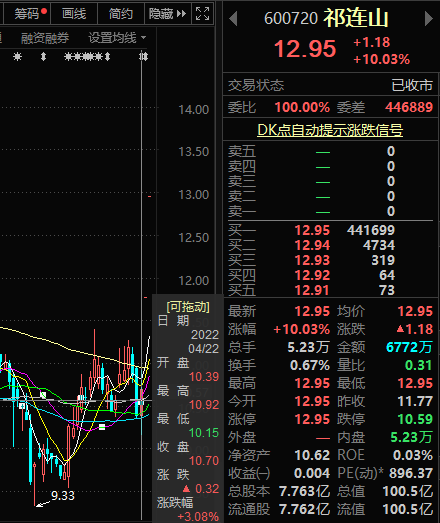Viewport: 440px width, 523px height.
Task: Go to next stock arrow
Action: point(429,18)
